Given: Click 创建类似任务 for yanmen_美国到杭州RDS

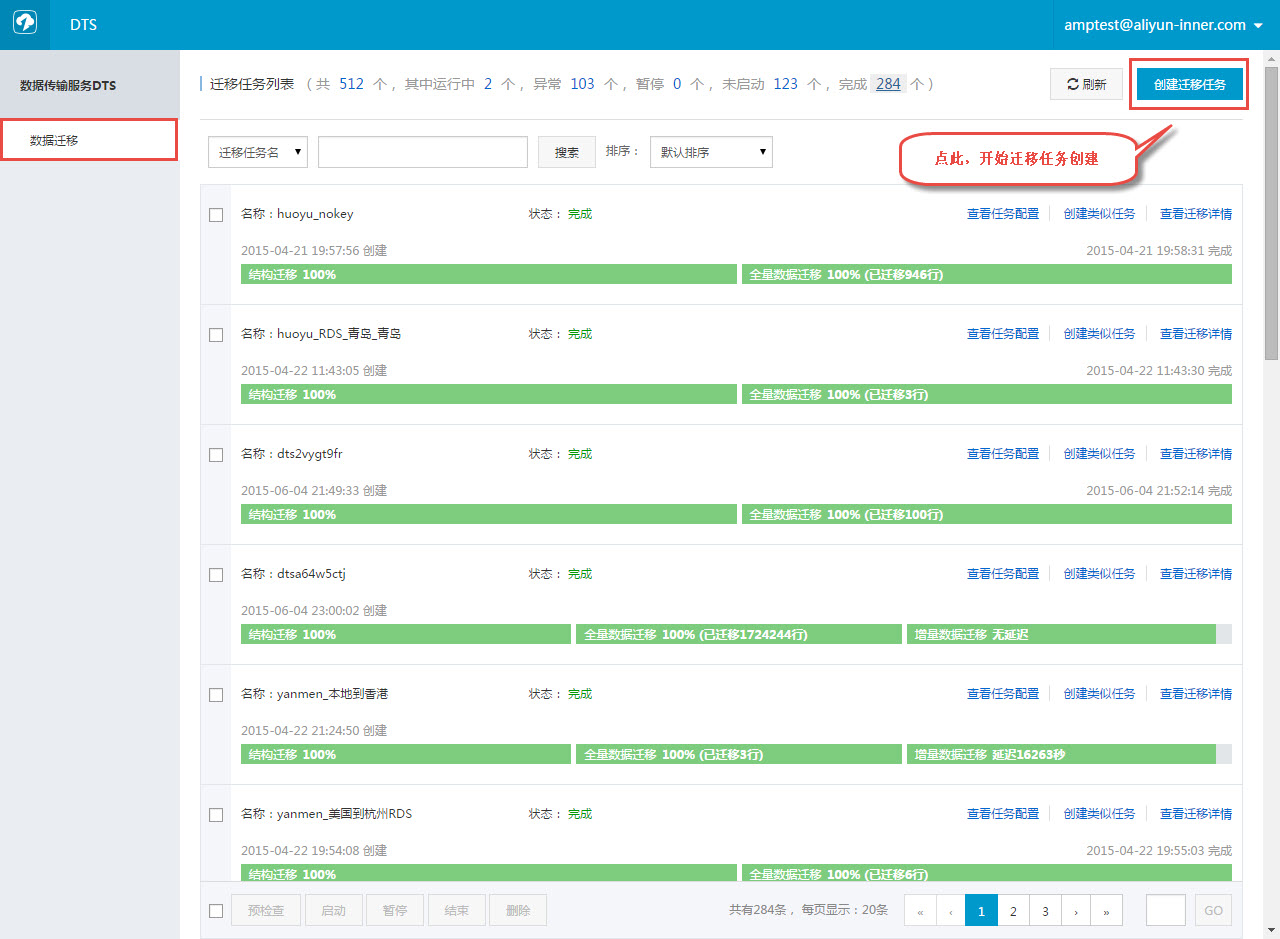Looking at the screenshot, I should click(x=1099, y=814).
